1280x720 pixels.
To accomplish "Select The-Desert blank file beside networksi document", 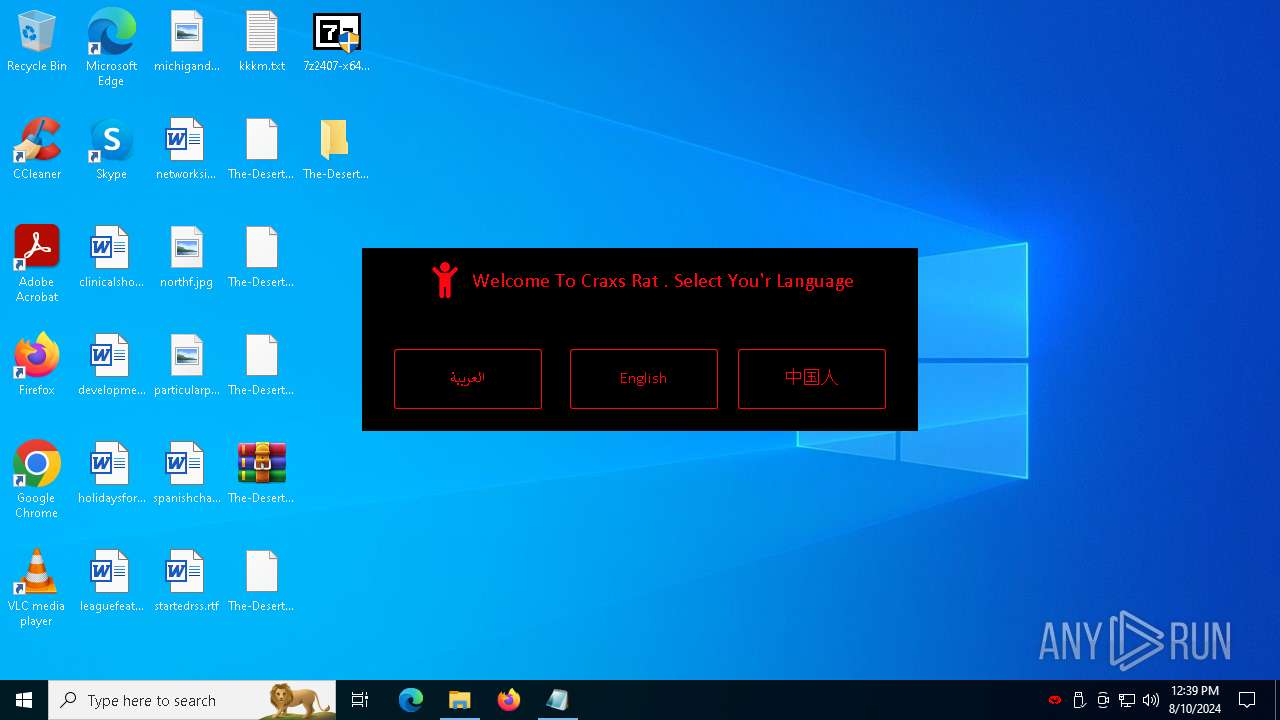I will (261, 150).
